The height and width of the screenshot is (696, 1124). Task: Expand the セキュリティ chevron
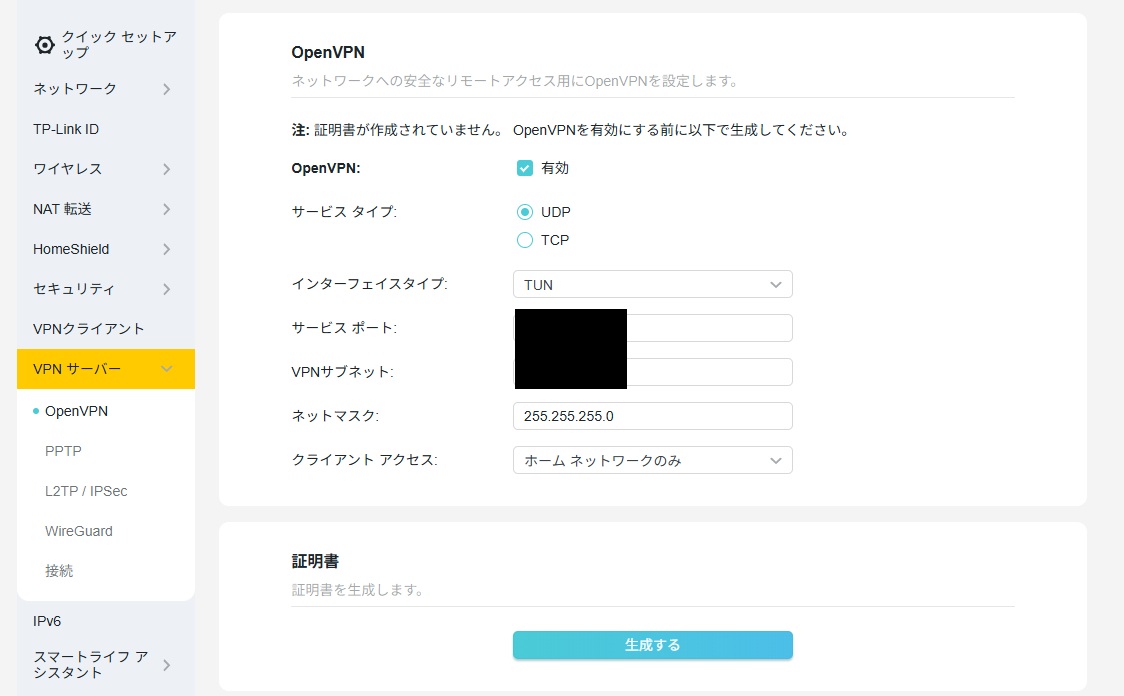click(166, 290)
